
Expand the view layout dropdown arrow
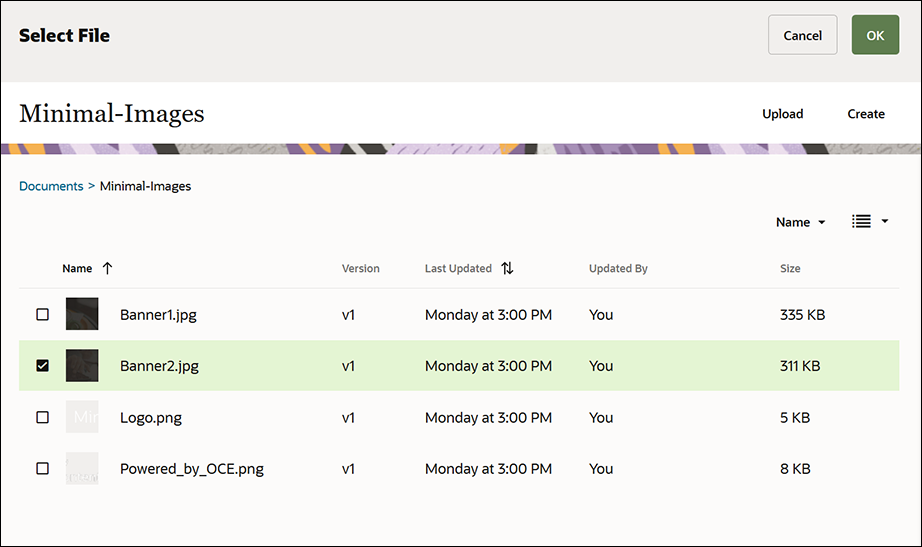885,222
